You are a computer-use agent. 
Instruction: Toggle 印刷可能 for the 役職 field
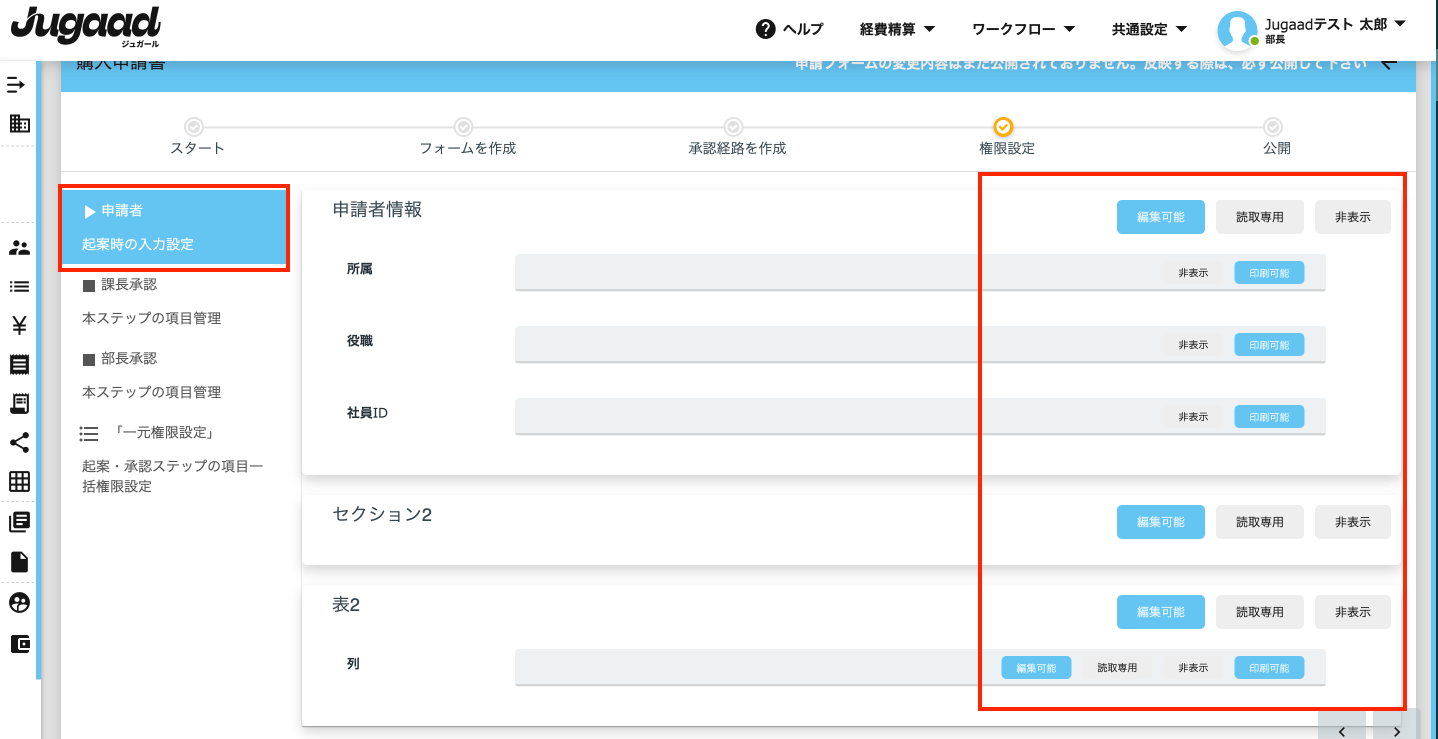1269,345
